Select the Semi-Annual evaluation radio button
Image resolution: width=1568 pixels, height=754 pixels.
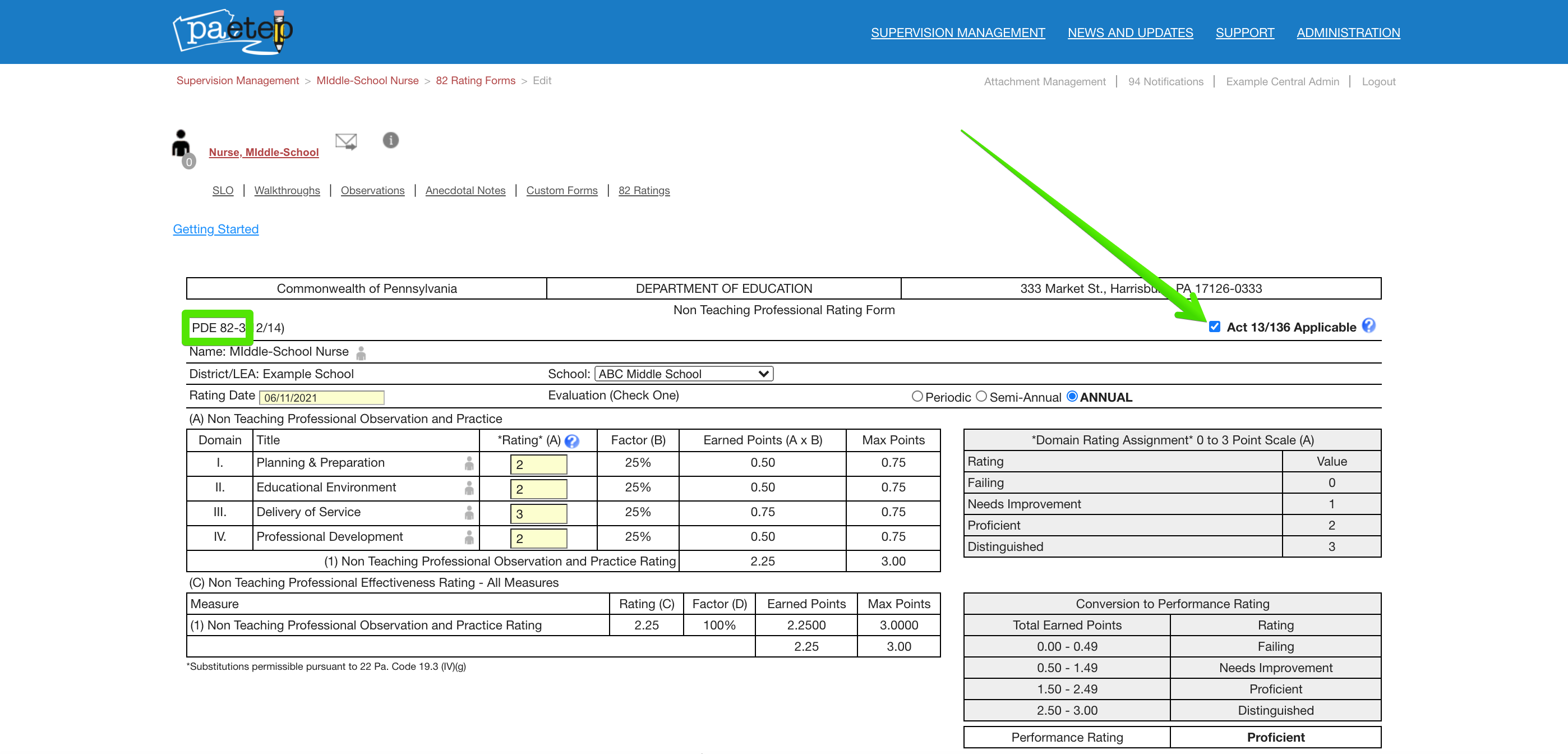click(981, 397)
